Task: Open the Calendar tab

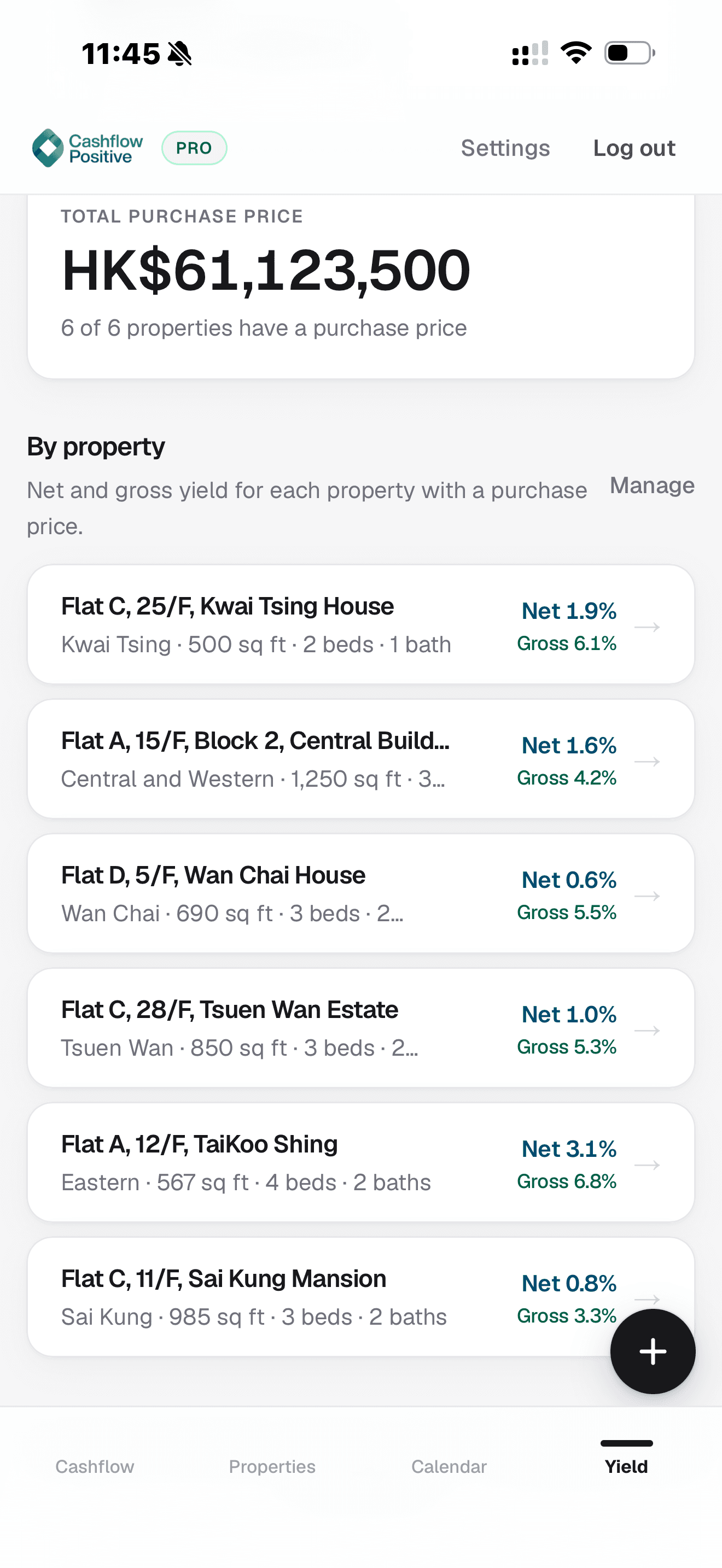Action: coord(449,1466)
